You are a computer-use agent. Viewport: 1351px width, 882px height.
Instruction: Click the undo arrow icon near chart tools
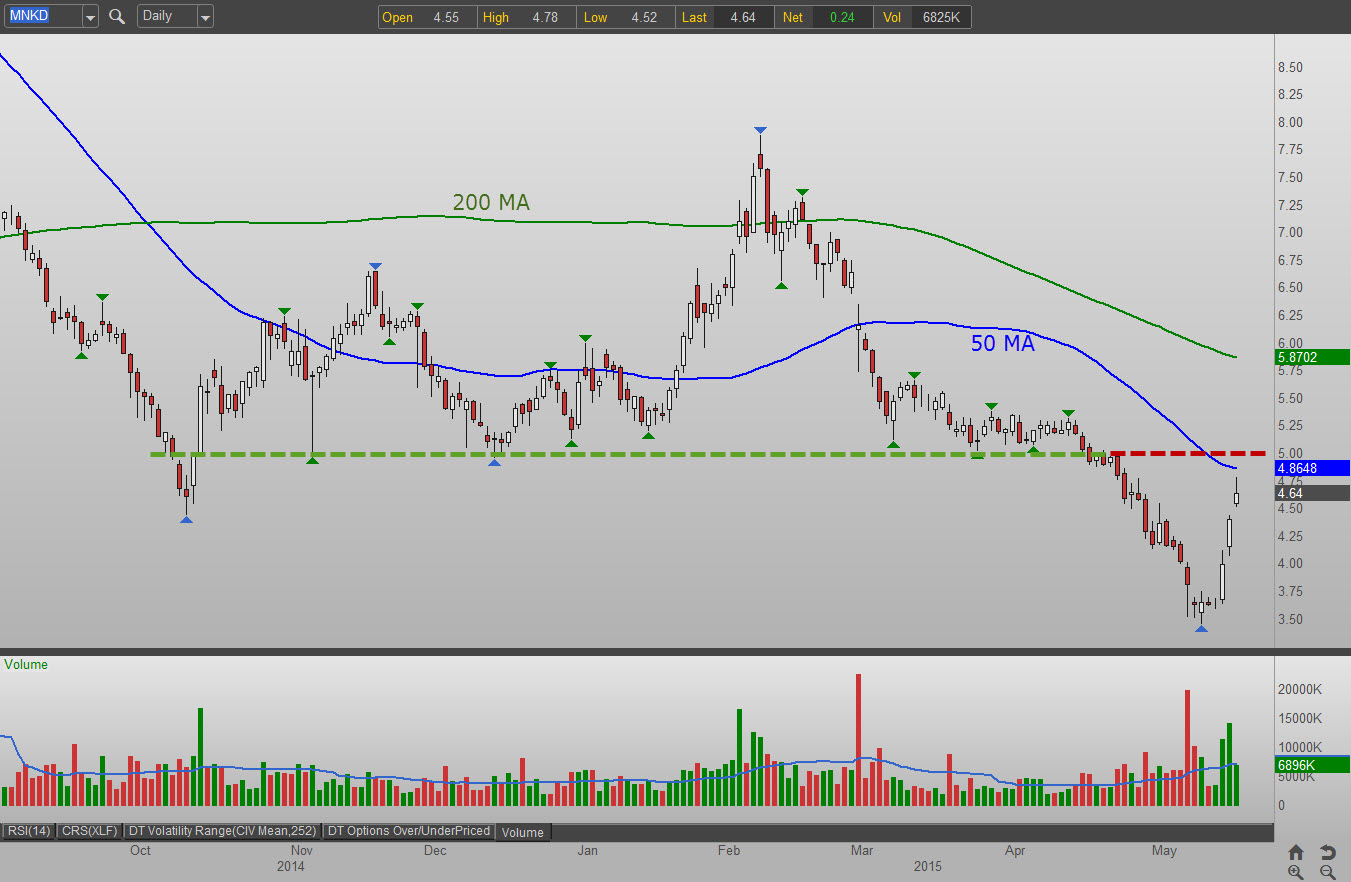point(1327,851)
